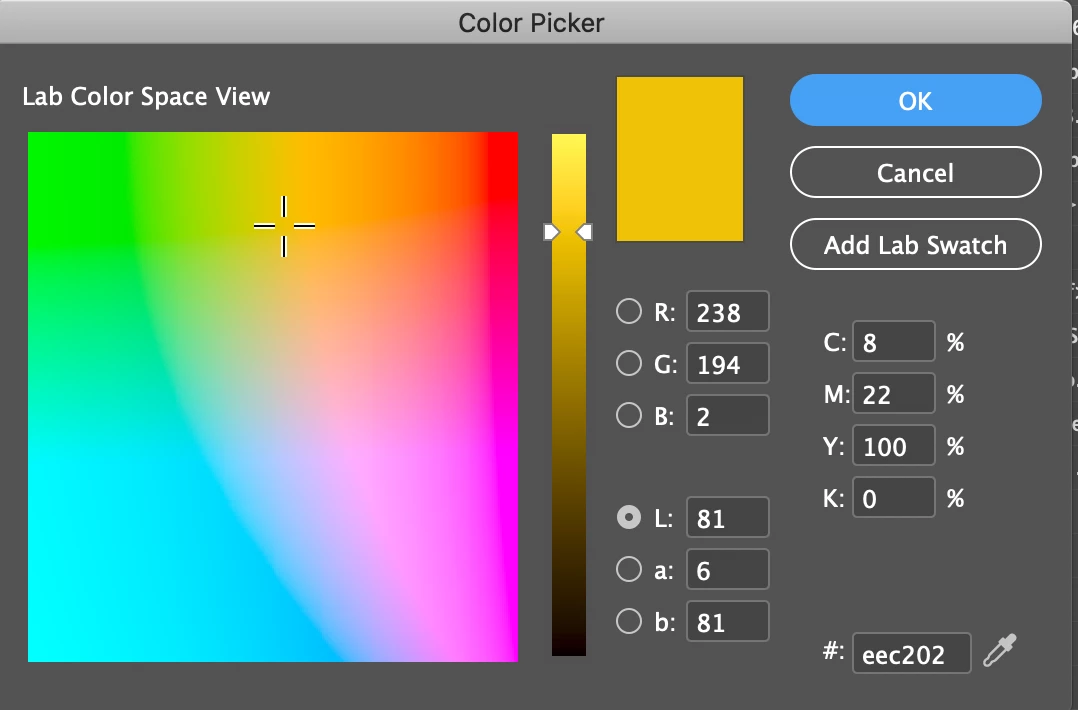Screen dimensions: 1078x710
Task: Click the yellow current color preview swatch
Action: coord(680,158)
